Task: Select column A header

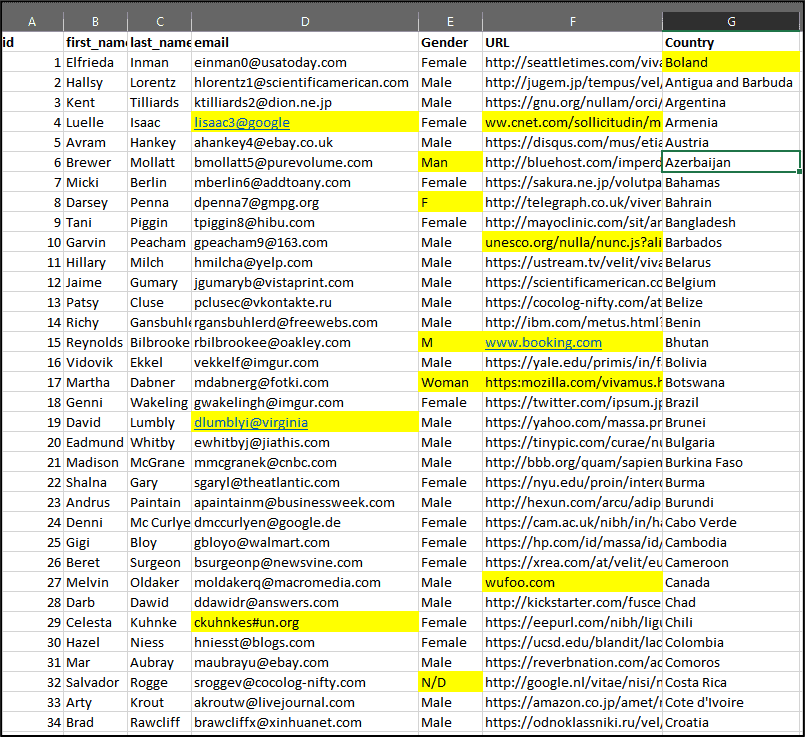Action: [32, 22]
